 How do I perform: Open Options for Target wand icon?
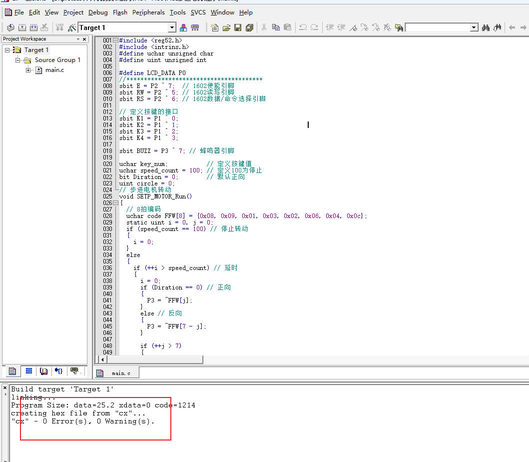pyautogui.click(x=72, y=28)
